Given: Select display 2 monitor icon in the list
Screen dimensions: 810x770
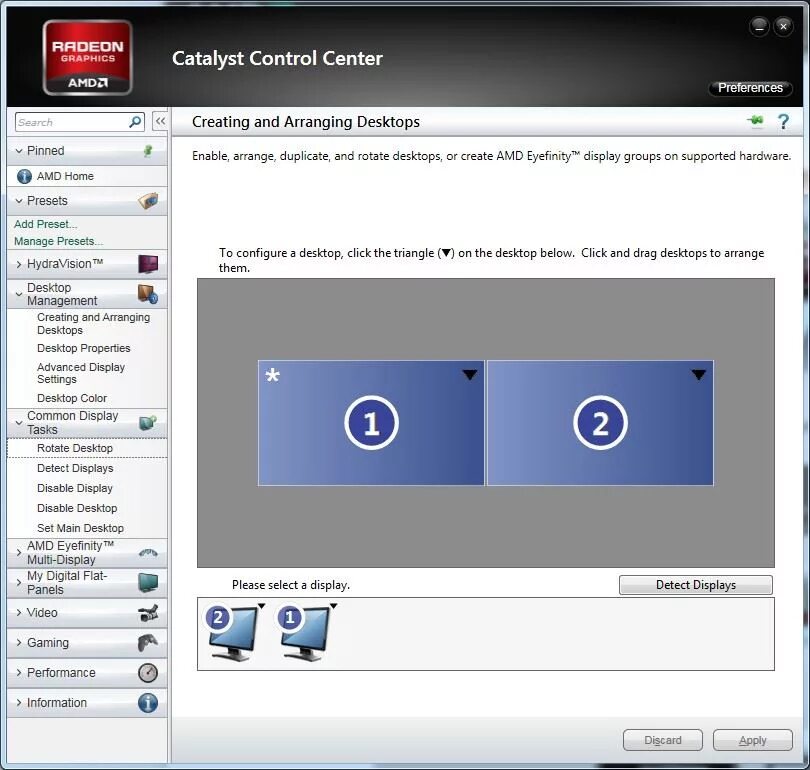Looking at the screenshot, I should tap(232, 633).
